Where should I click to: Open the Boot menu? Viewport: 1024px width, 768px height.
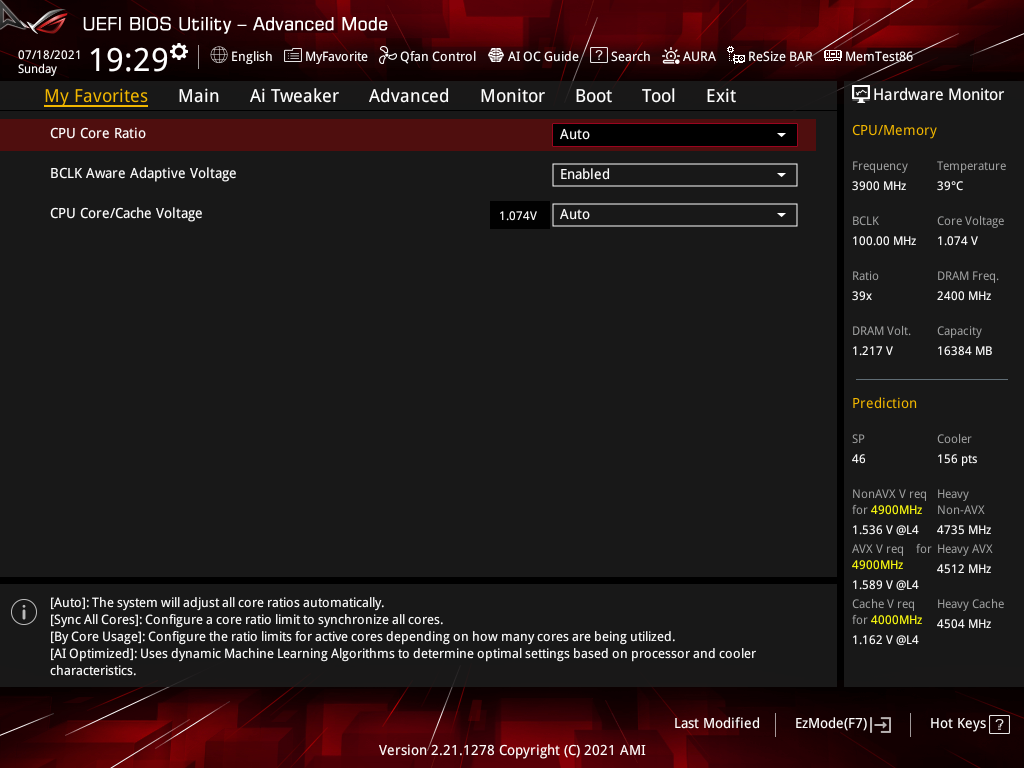pyautogui.click(x=593, y=95)
